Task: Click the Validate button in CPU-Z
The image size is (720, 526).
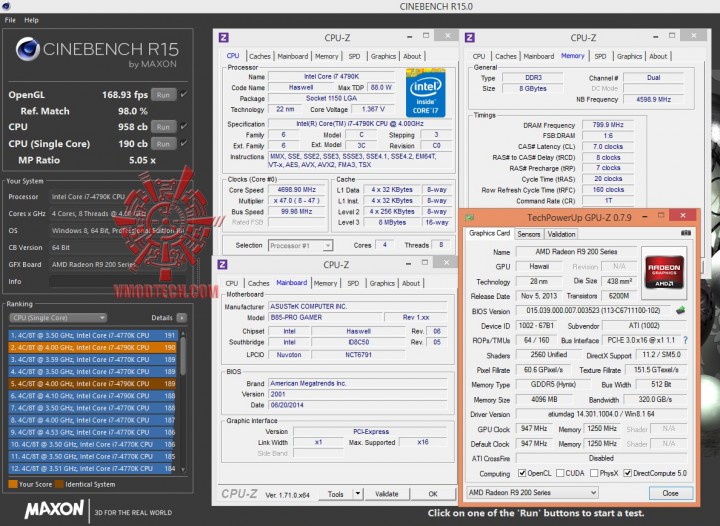Action: [387, 494]
